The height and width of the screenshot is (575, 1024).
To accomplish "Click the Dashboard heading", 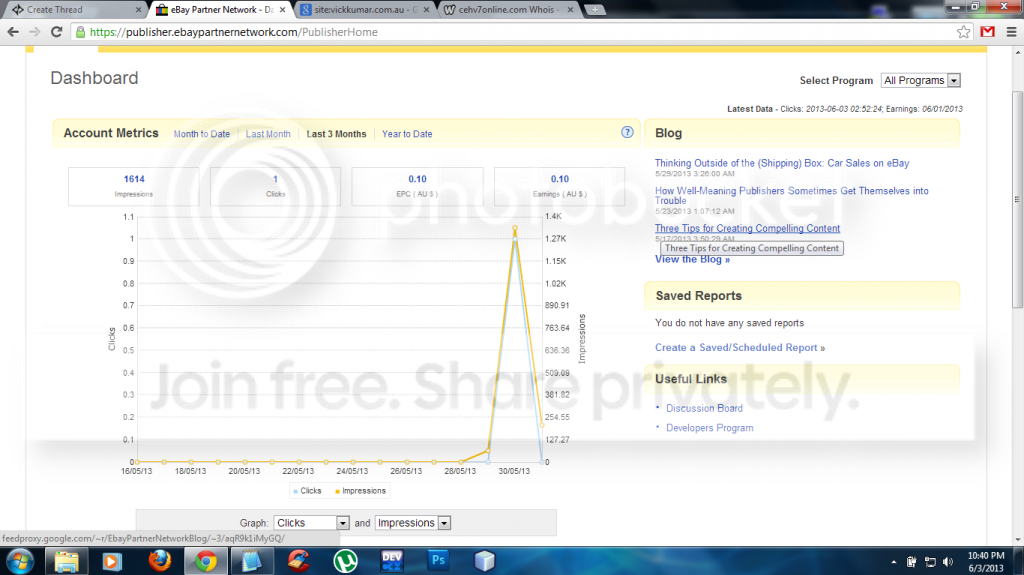I will [94, 78].
